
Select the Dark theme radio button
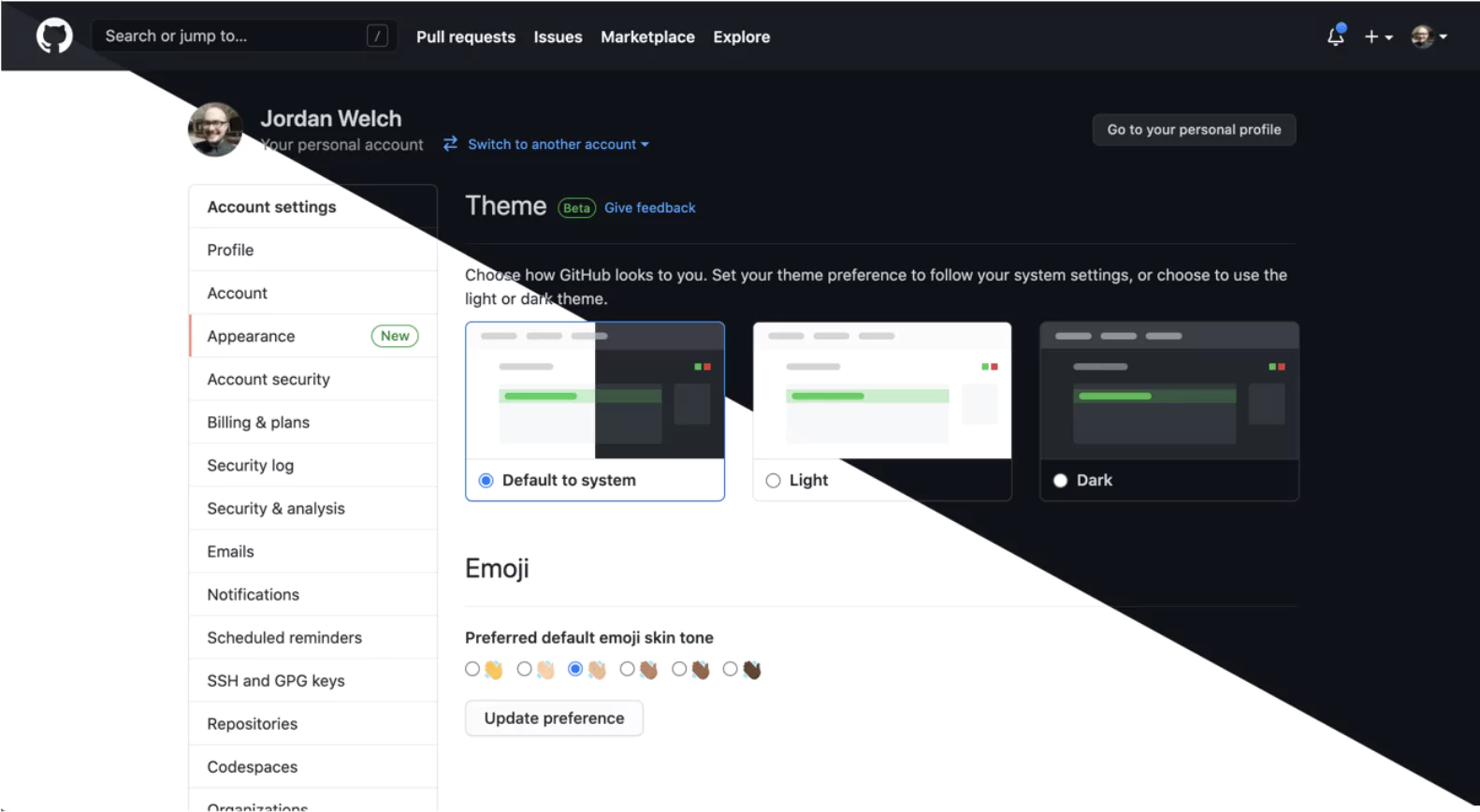pyautogui.click(x=1060, y=480)
